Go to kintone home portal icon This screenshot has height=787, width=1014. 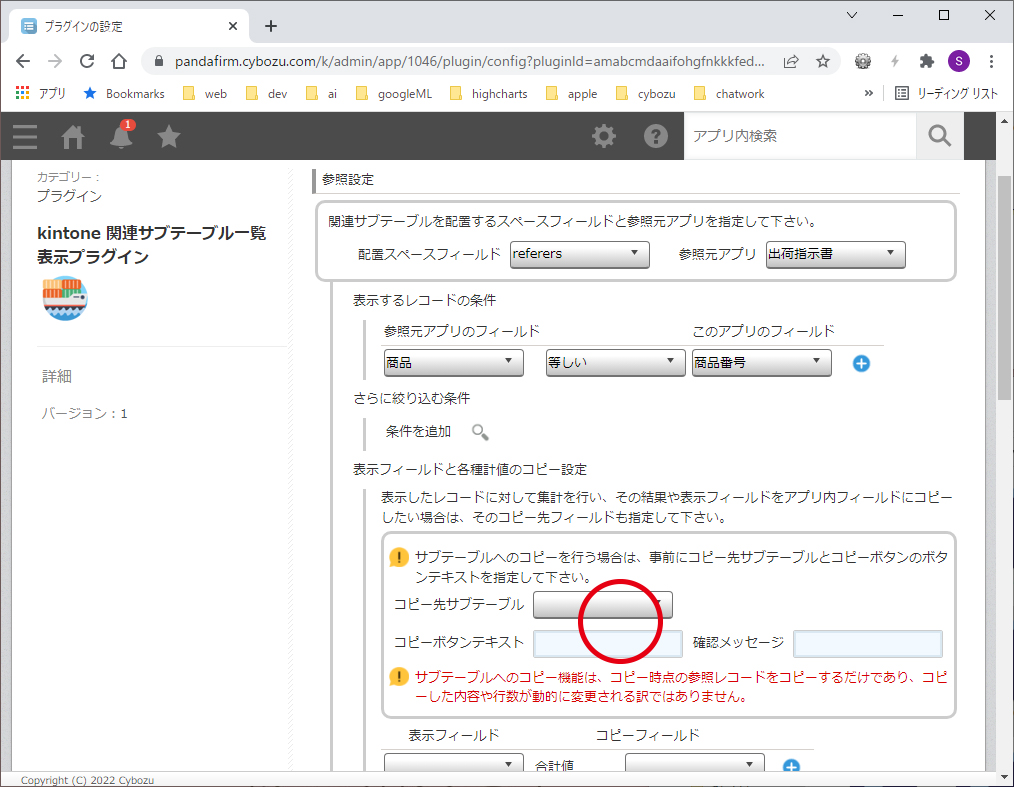[x=72, y=136]
